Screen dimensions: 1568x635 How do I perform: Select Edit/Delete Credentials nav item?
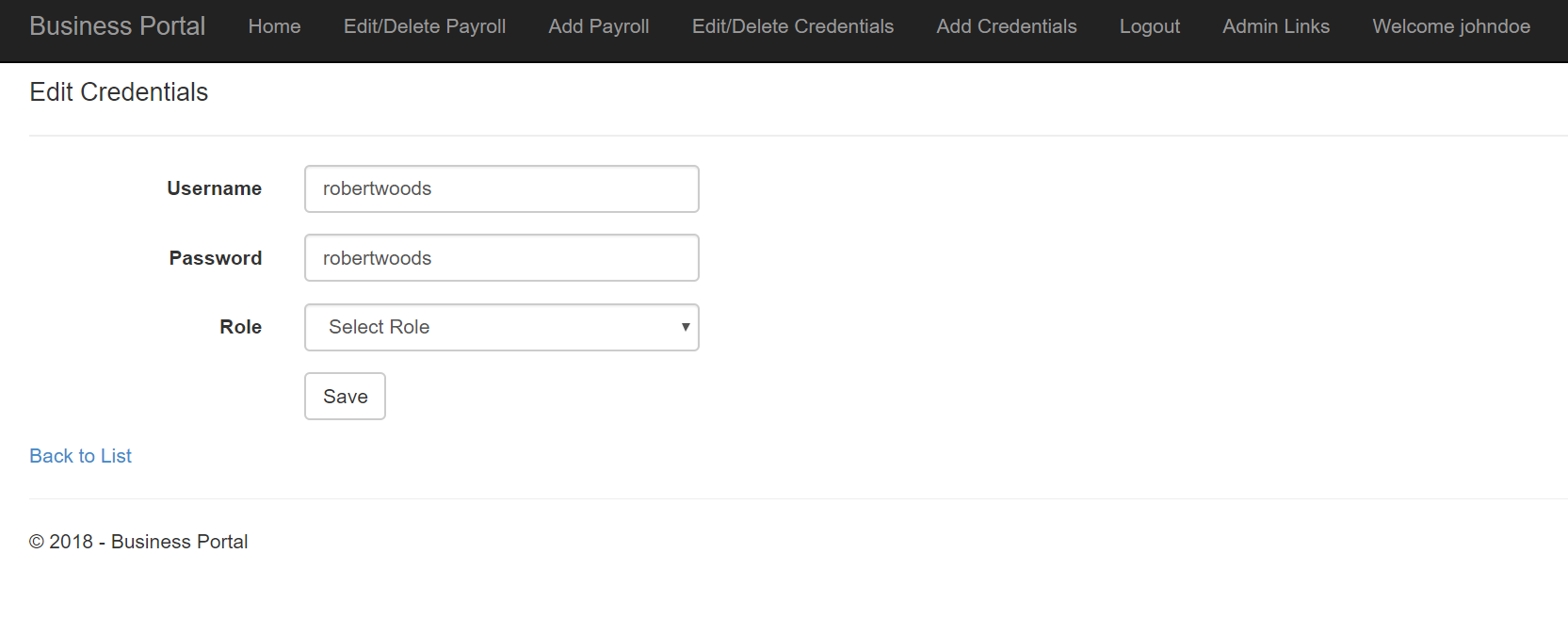tap(793, 26)
